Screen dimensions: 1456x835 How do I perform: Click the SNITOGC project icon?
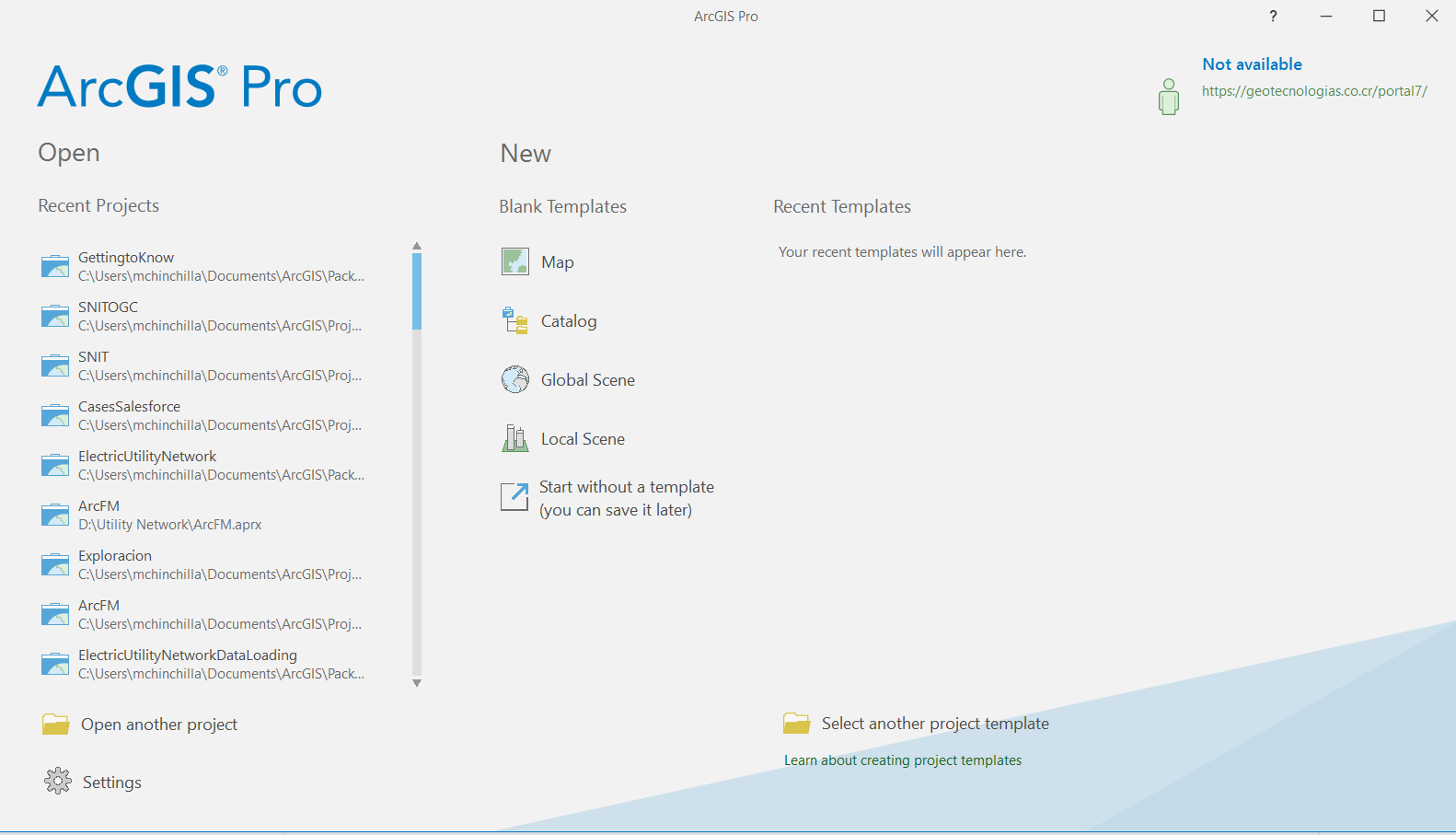(55, 316)
